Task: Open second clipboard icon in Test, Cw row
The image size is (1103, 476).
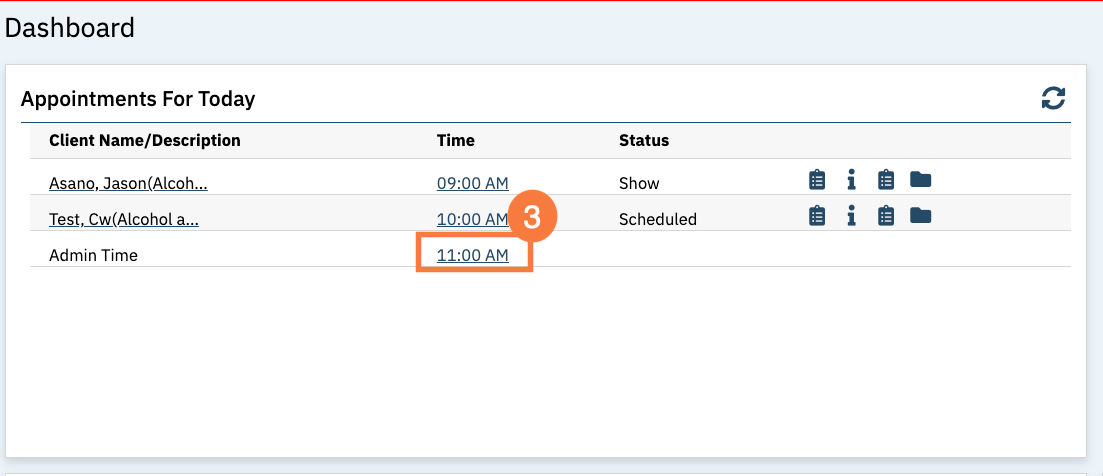Action: (886, 216)
